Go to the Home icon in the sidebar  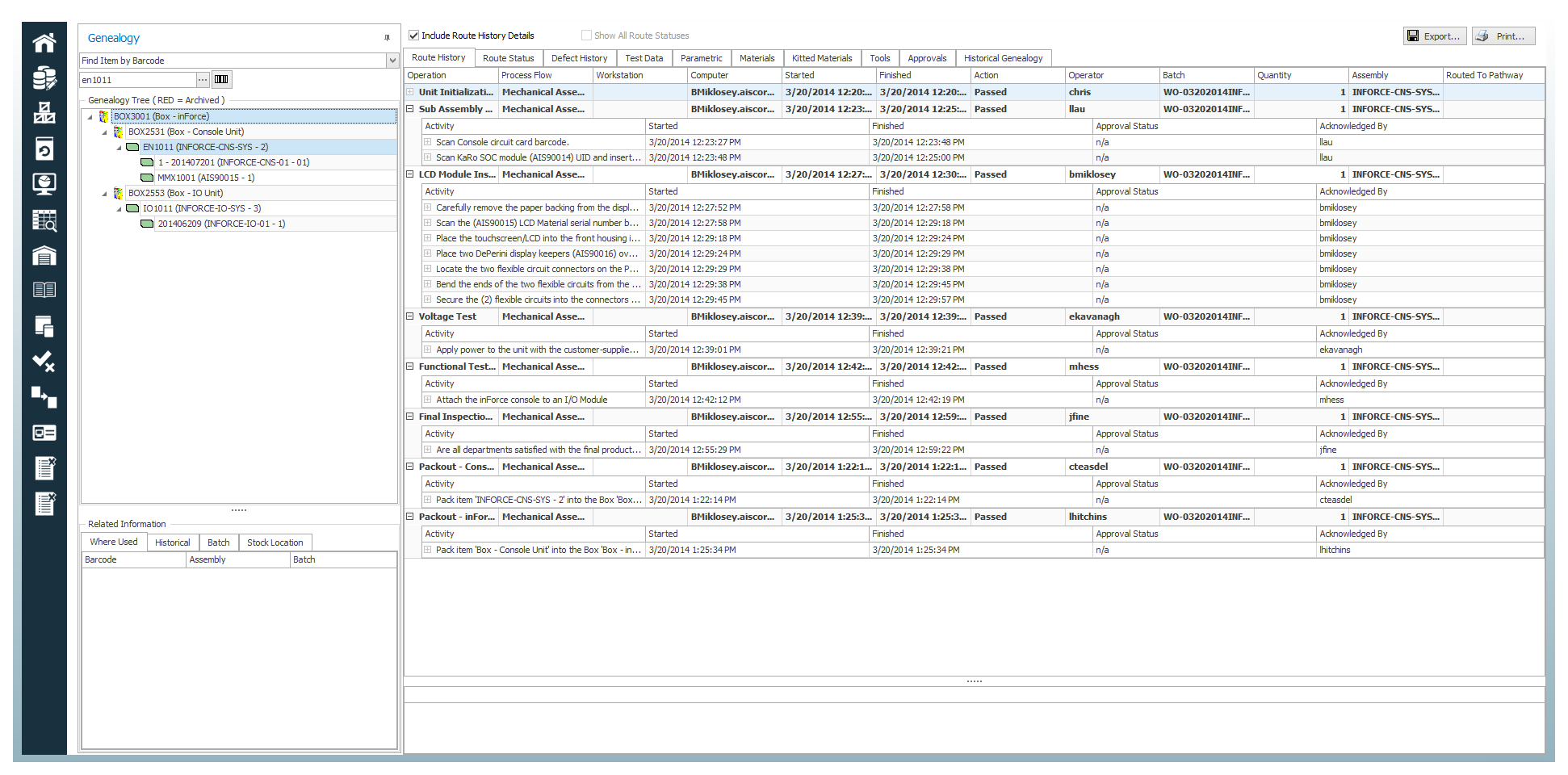click(x=44, y=42)
